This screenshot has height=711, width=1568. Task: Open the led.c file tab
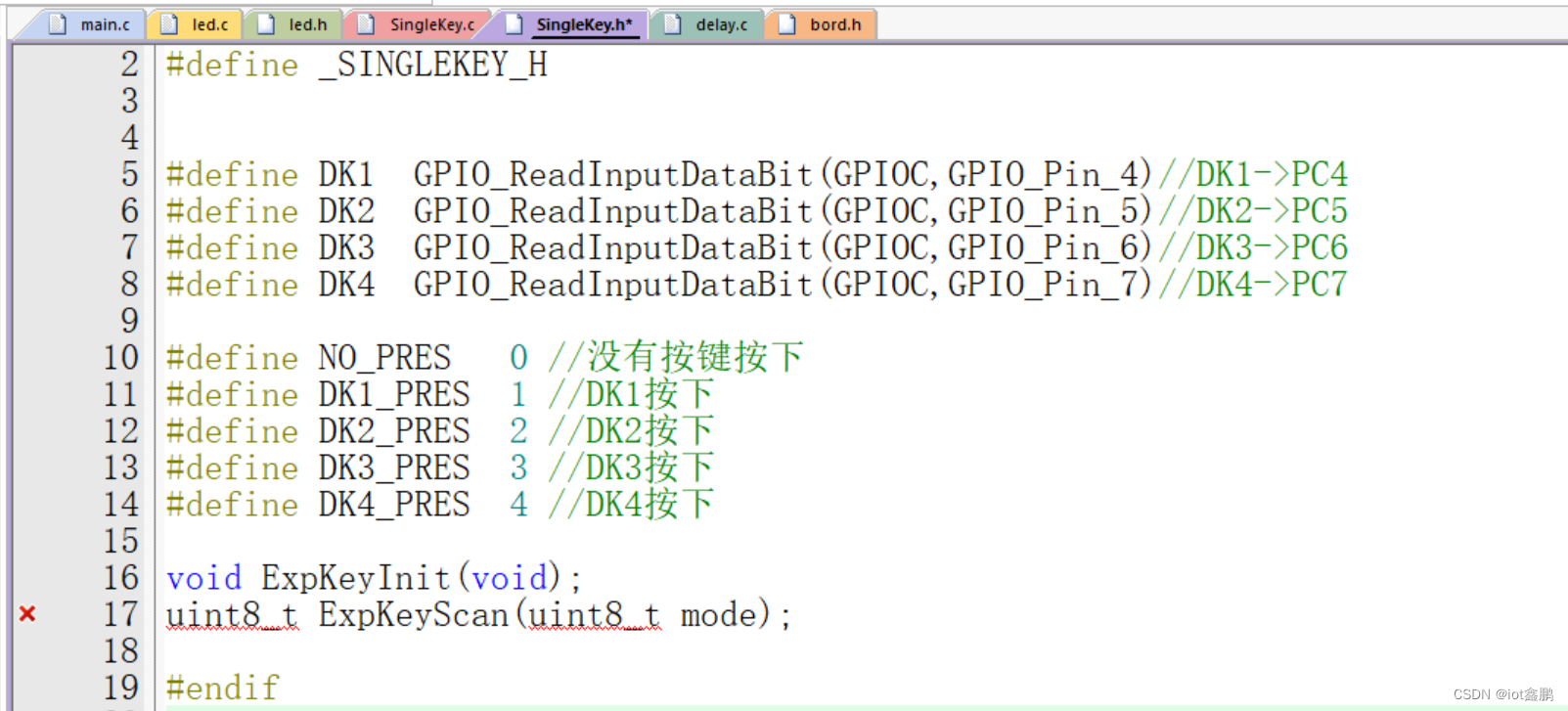point(196,24)
